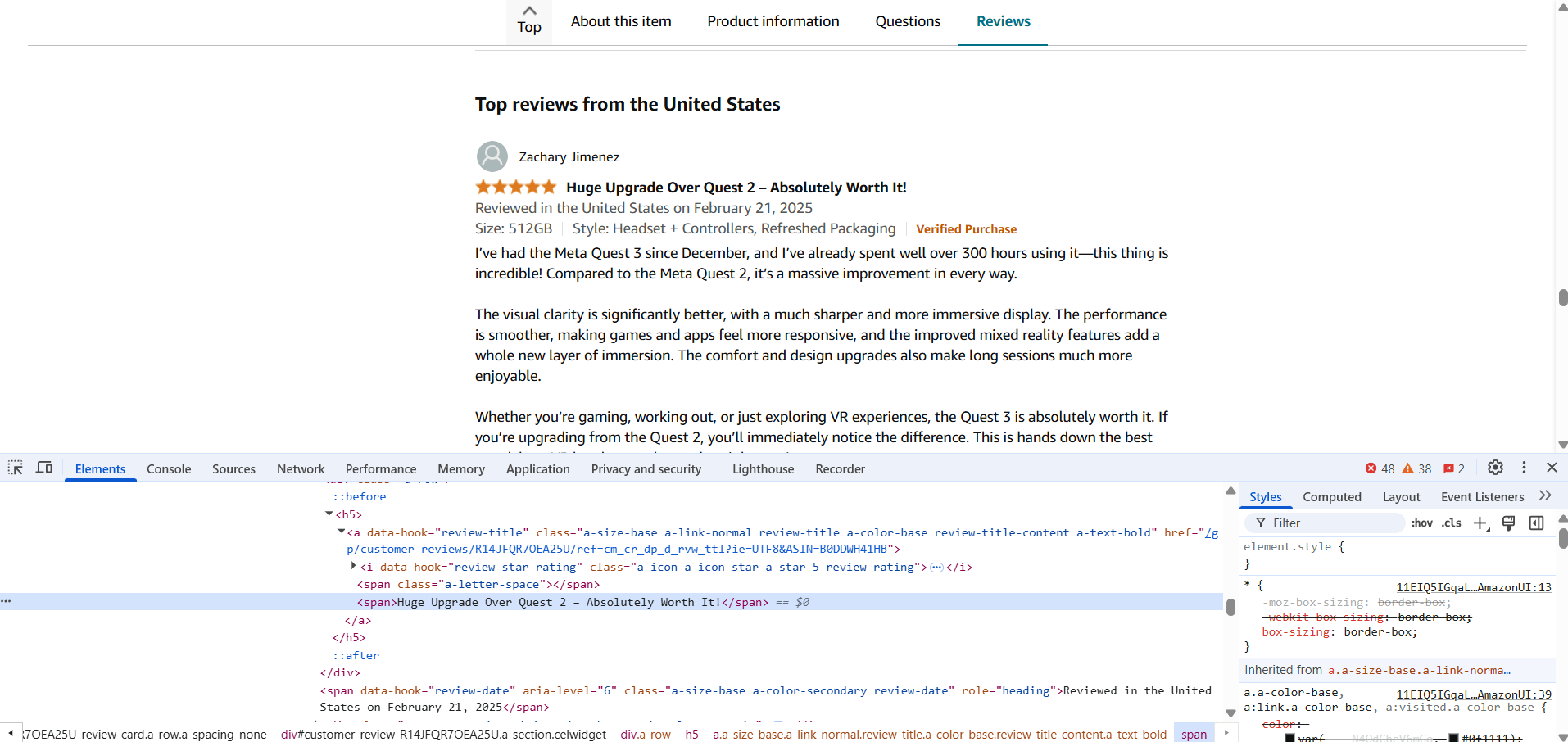Switch to the Computed styles tab
Screen dimensions: 1568x742
point(1332,497)
